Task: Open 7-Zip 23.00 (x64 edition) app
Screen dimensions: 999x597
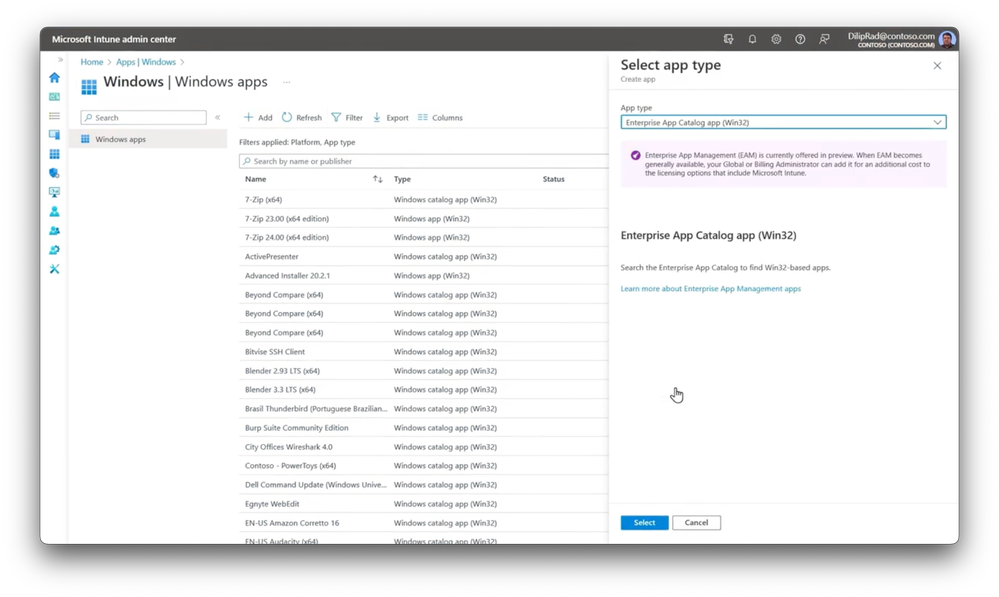Action: [x=287, y=219]
